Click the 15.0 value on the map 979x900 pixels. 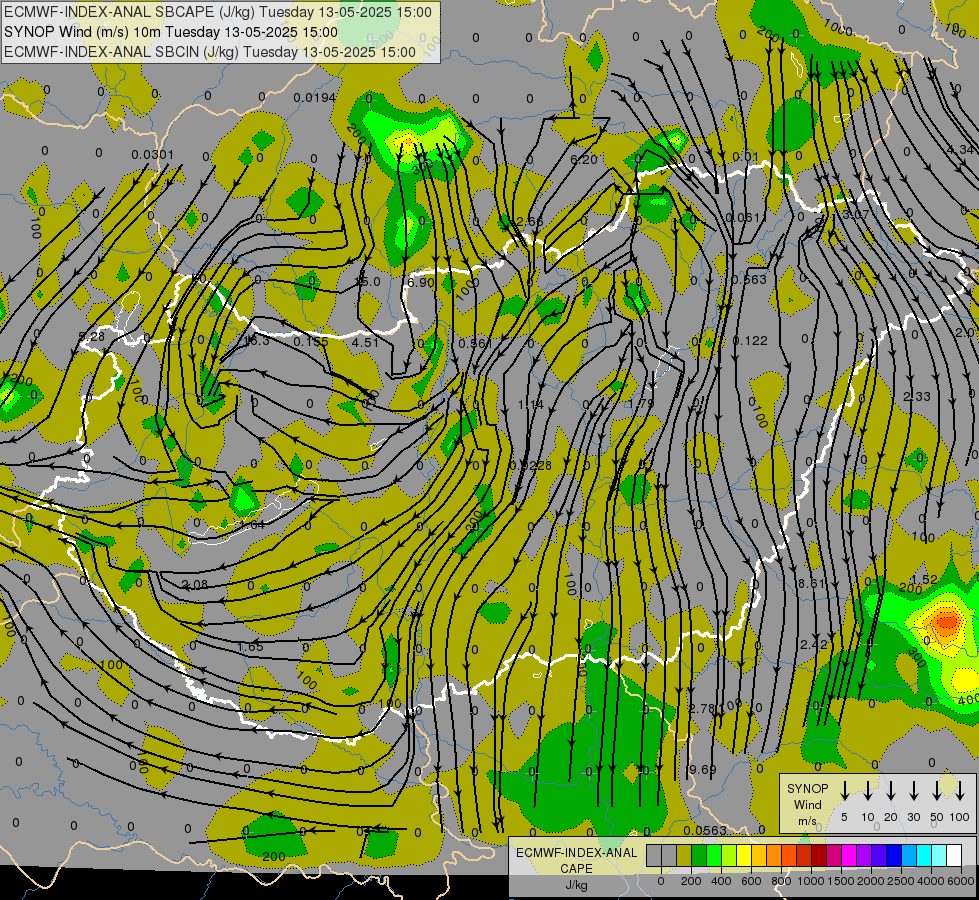tap(368, 282)
